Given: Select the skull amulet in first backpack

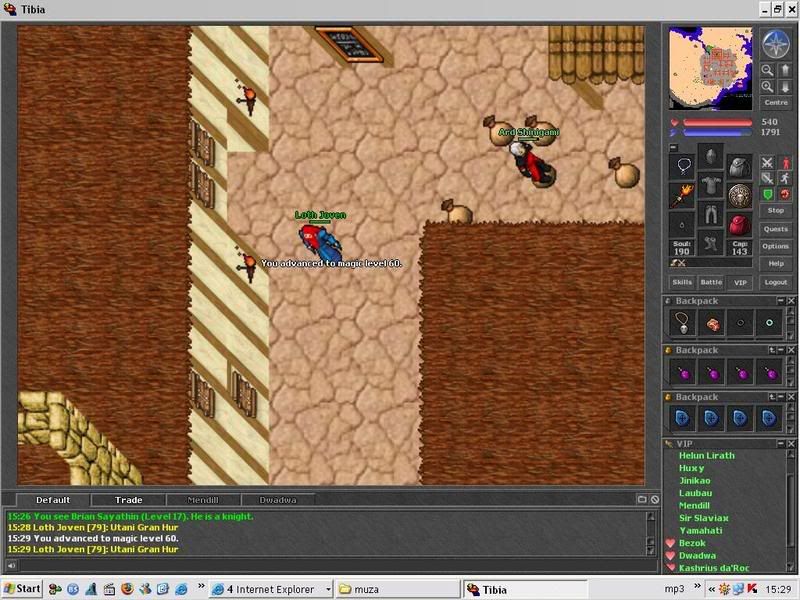Looking at the screenshot, I should point(683,323).
